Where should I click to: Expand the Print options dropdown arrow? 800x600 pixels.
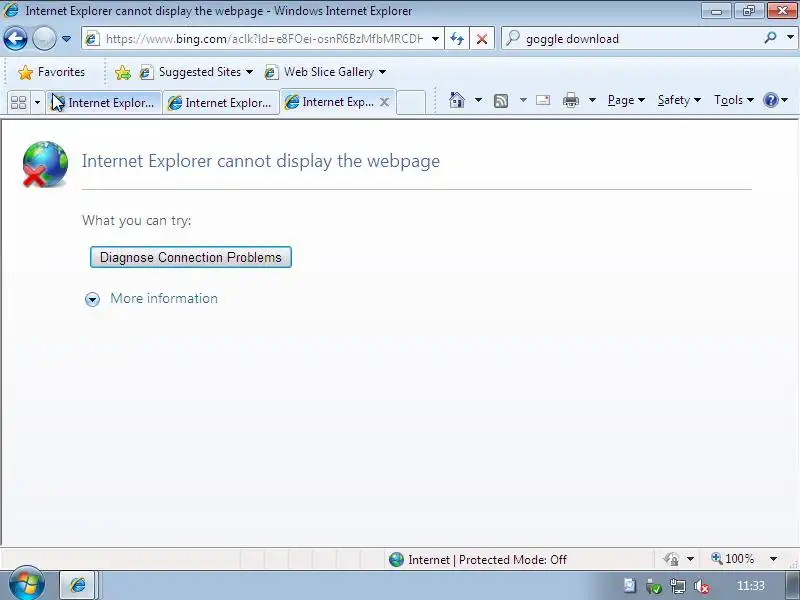tap(592, 100)
